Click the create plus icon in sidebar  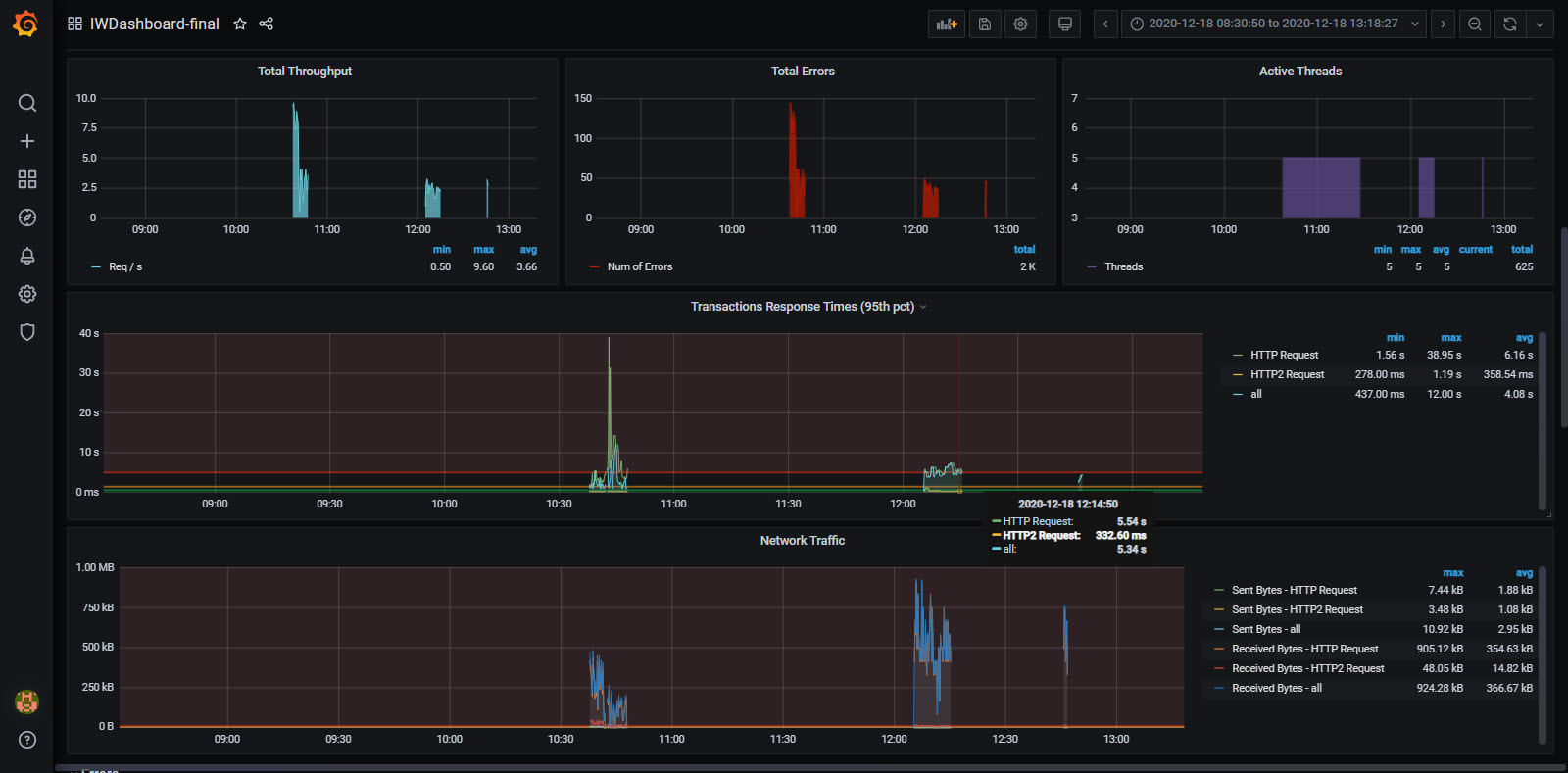(27, 141)
